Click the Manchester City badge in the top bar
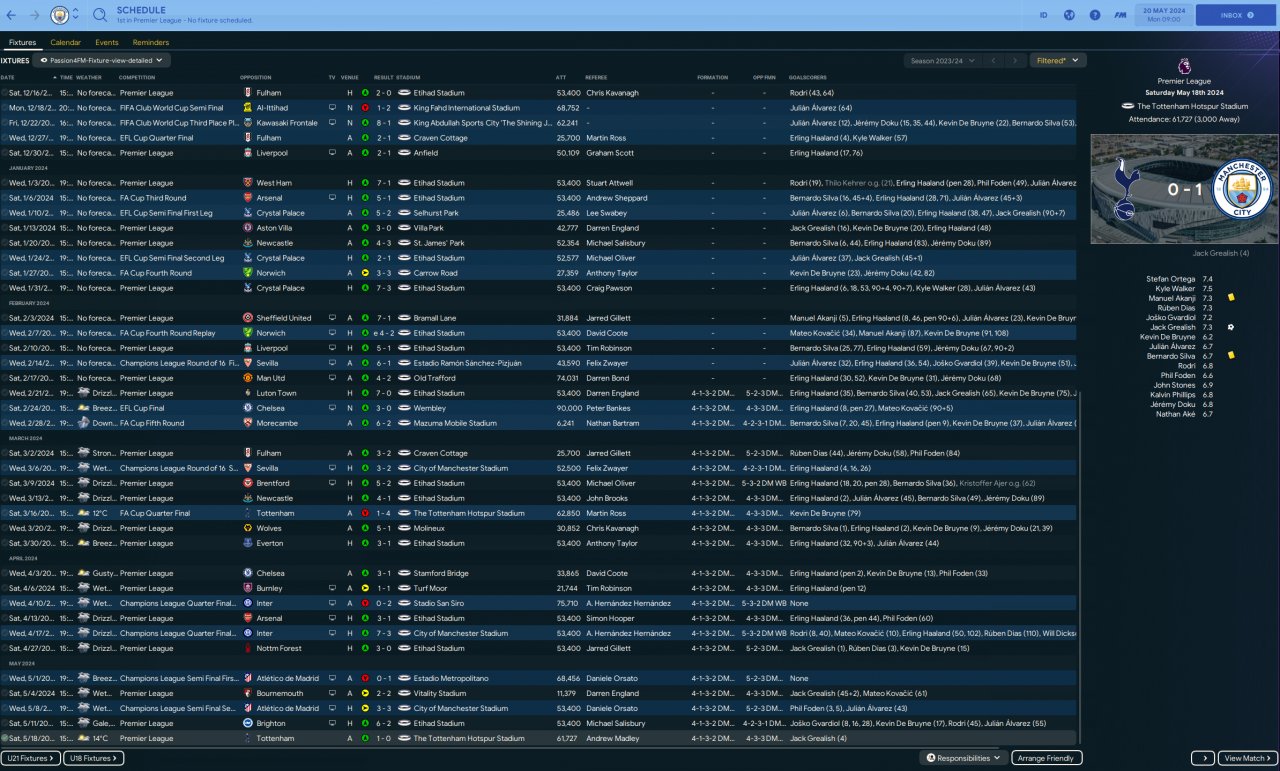 pyautogui.click(x=58, y=15)
